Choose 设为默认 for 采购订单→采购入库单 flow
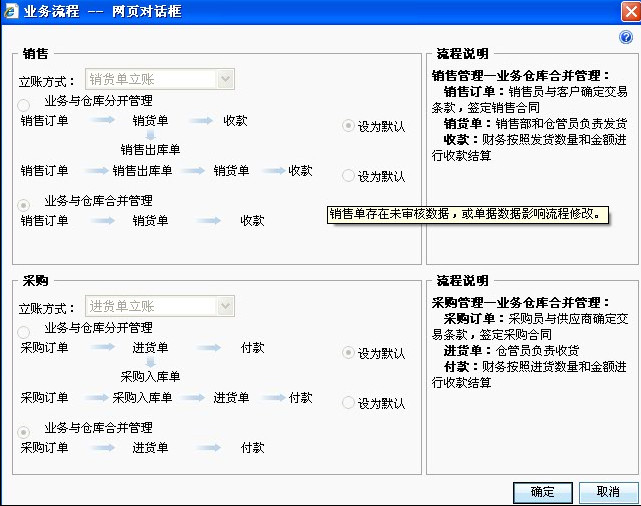The image size is (641, 506). (x=348, y=403)
